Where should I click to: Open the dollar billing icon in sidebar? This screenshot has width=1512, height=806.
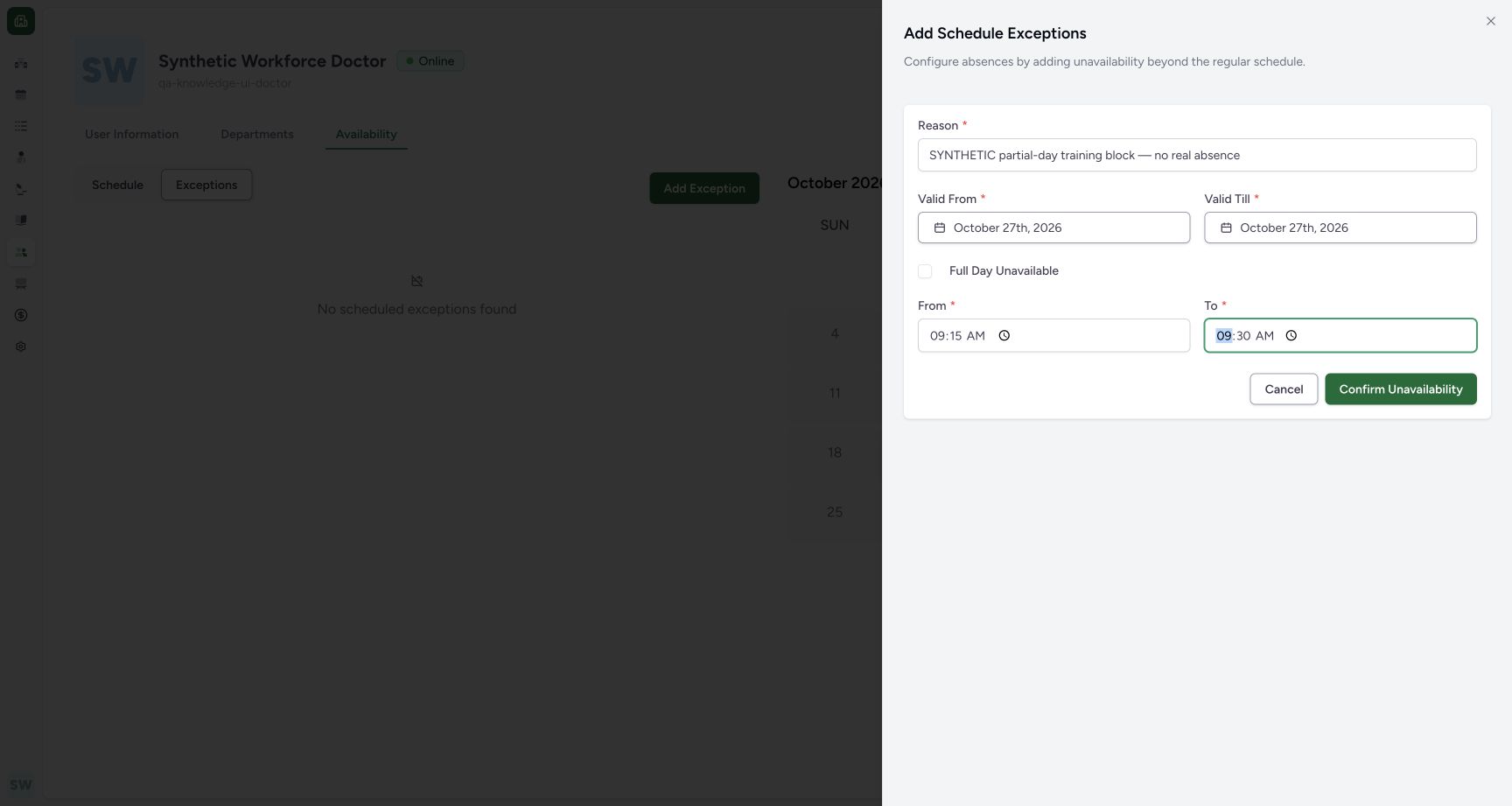click(x=21, y=315)
